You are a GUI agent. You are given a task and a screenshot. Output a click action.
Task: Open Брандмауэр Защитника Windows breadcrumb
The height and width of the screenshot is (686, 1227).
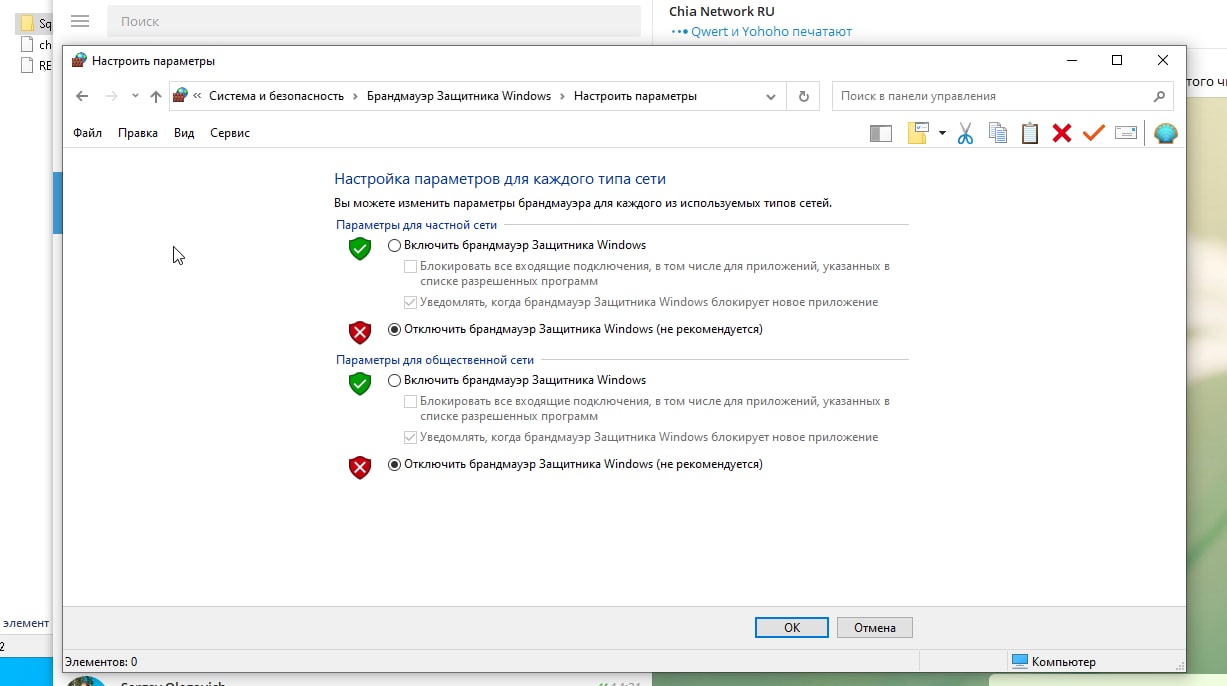(x=459, y=96)
